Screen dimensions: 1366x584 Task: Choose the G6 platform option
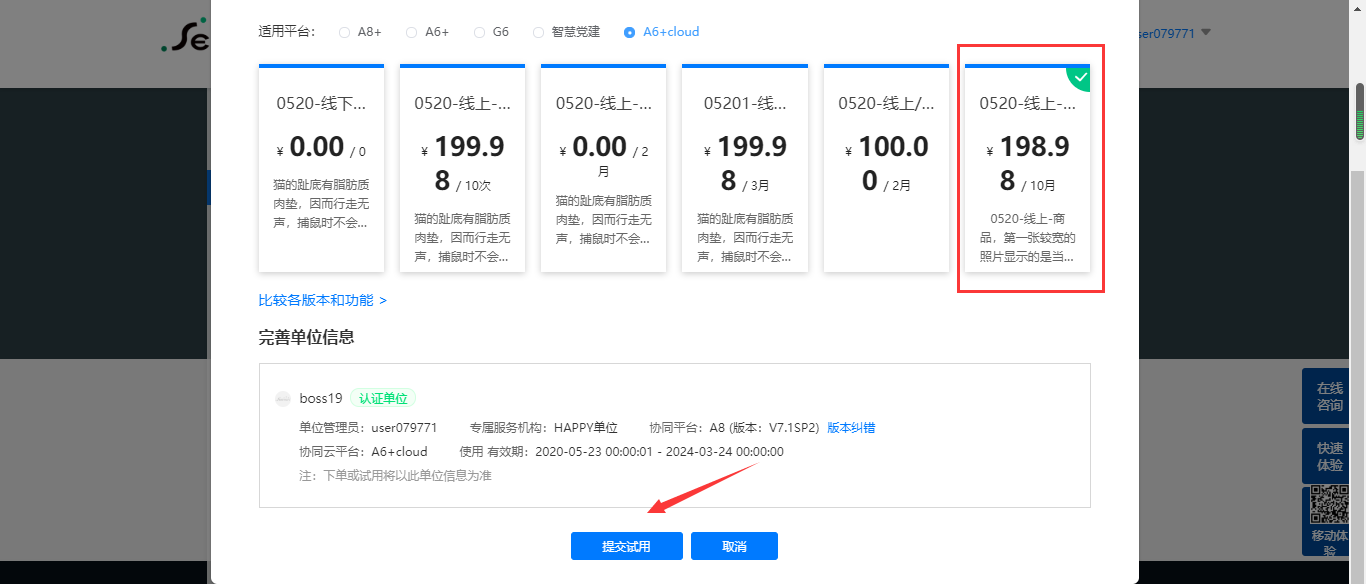pos(478,32)
